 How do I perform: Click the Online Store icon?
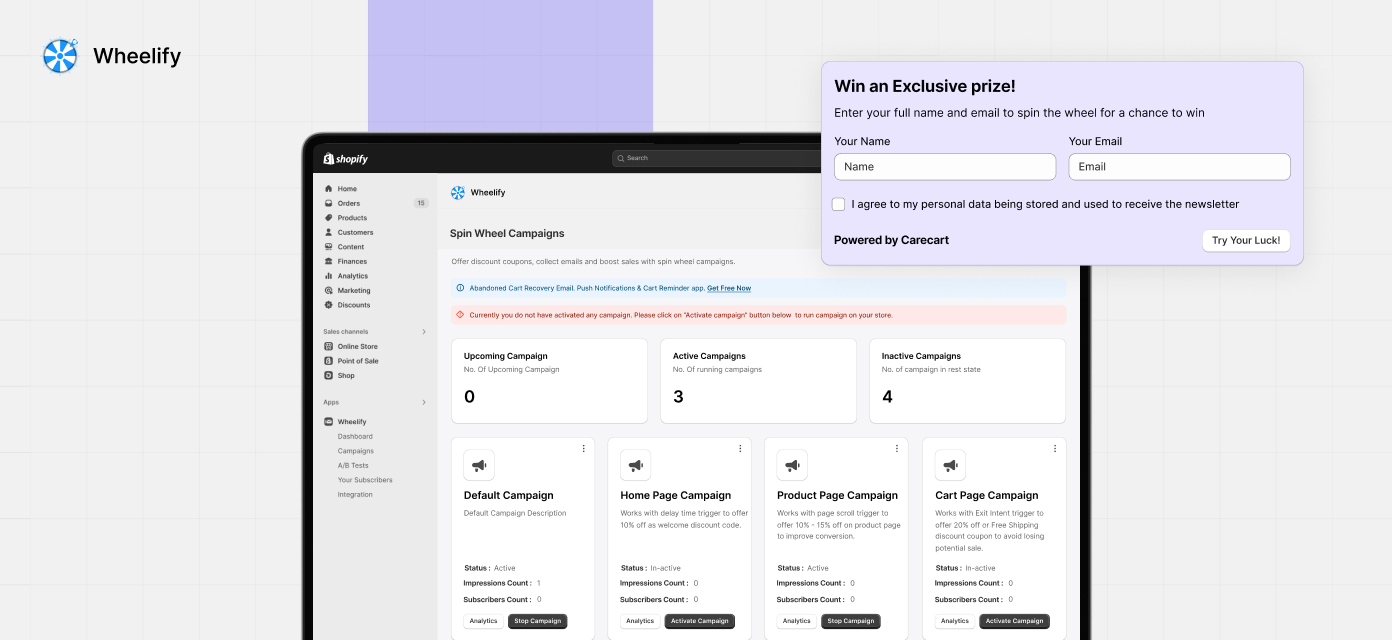[x=328, y=346]
